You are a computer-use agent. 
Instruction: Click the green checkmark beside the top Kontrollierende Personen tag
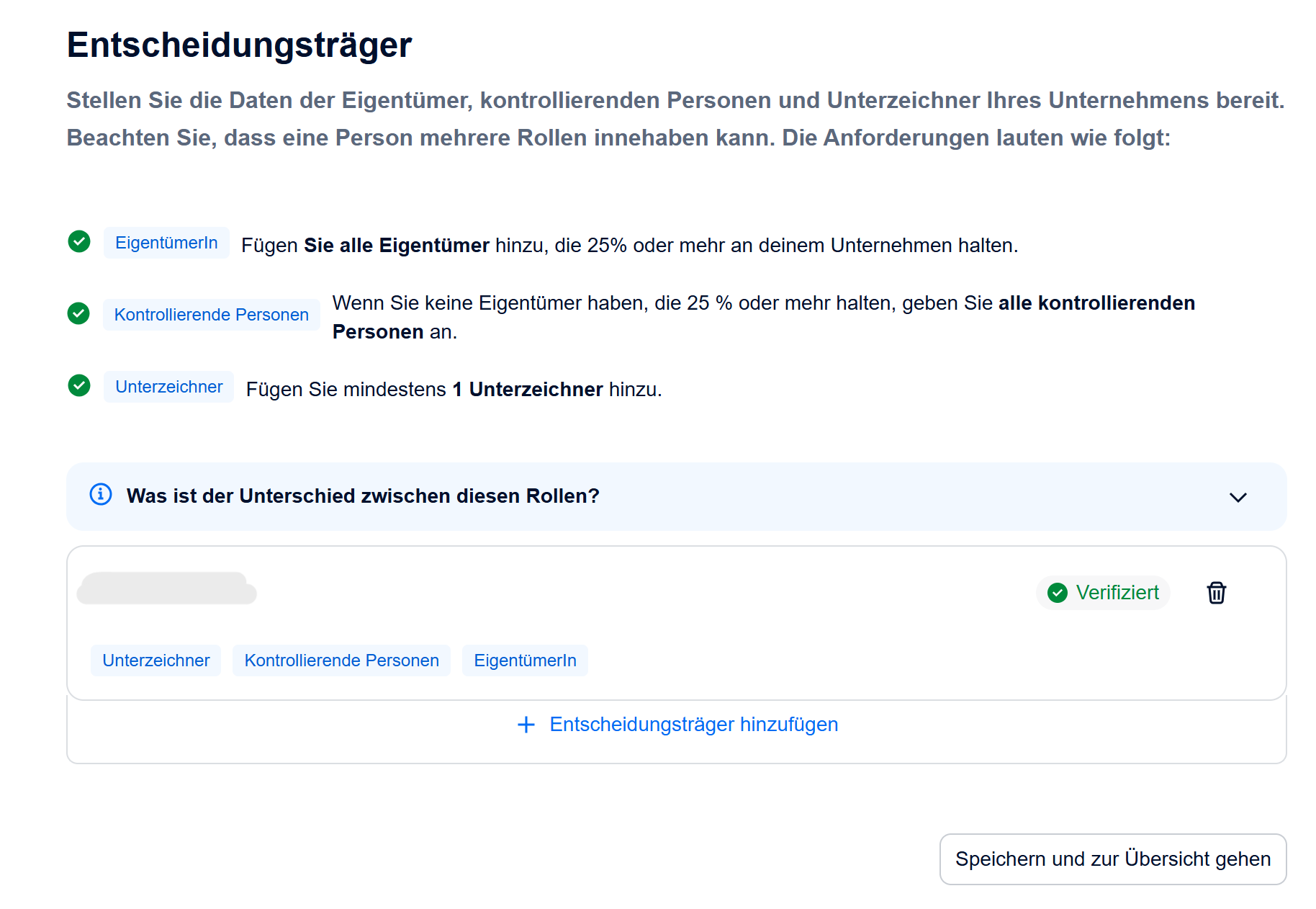[x=78, y=313]
